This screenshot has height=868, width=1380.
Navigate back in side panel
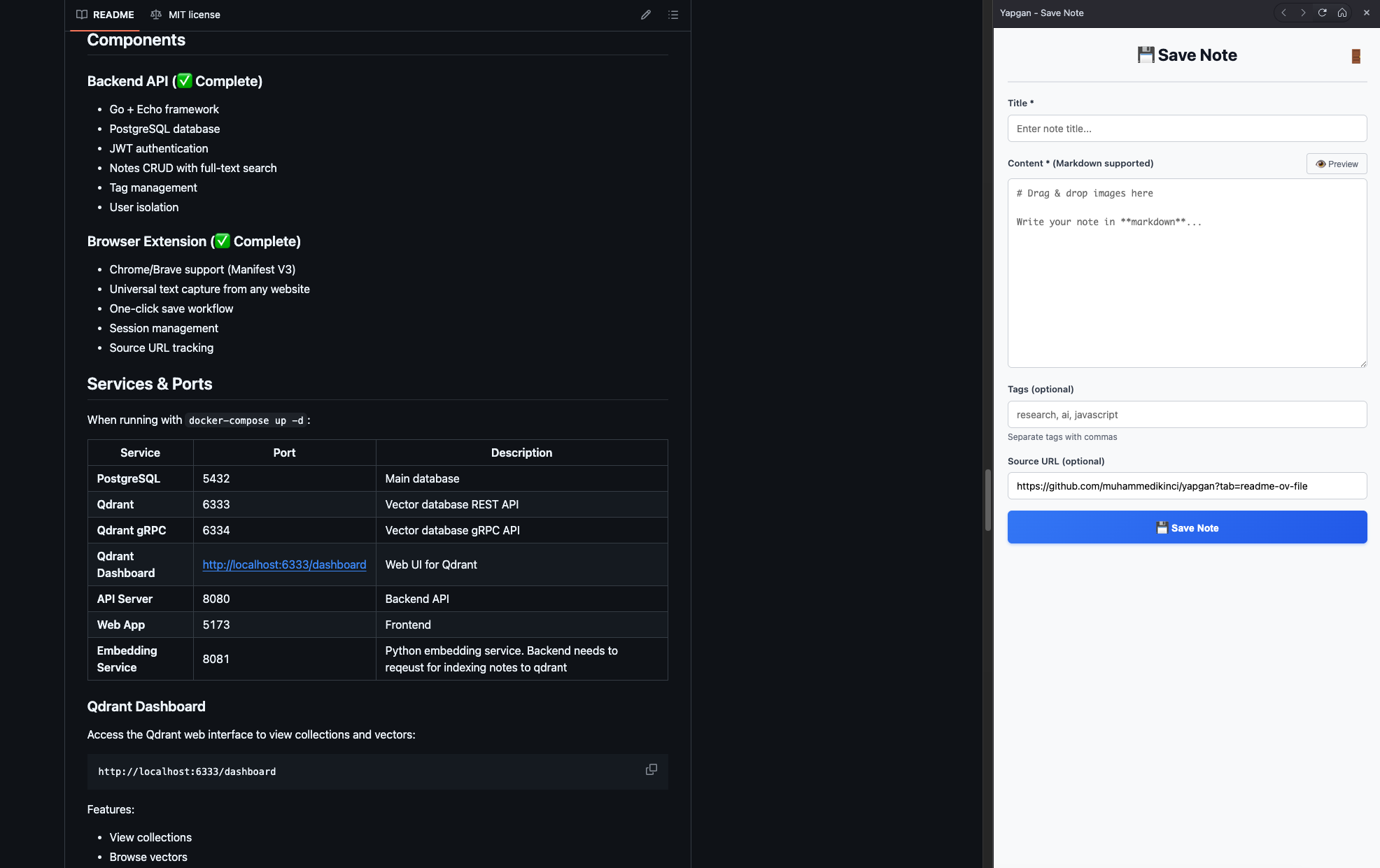pos(1283,13)
